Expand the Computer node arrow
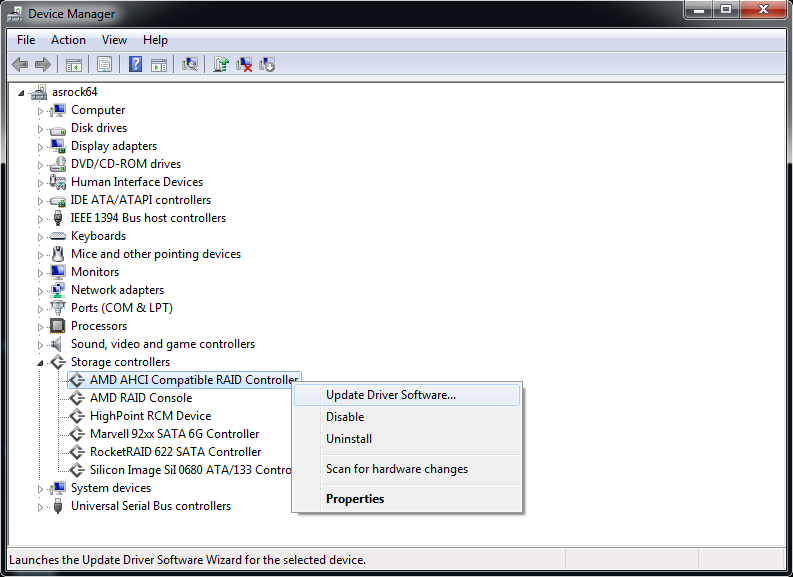The width and height of the screenshot is (793, 577). click(x=40, y=111)
